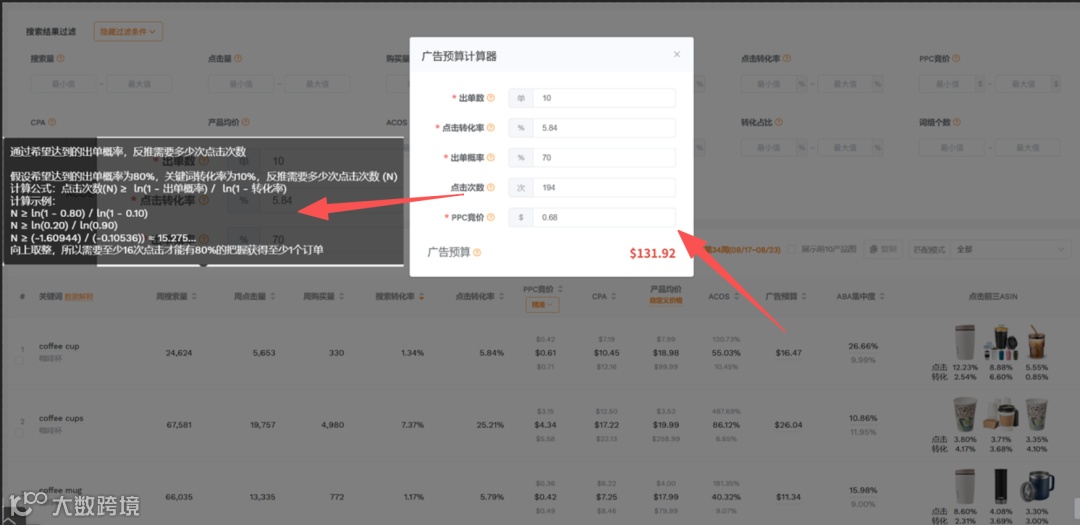This screenshot has width=1080, height=525.
Task: Click 转化占比 最大值 filter input
Action: (844, 147)
